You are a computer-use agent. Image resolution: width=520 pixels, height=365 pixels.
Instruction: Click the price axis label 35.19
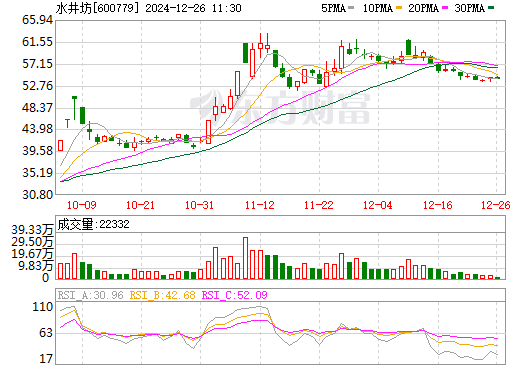click(x=37, y=173)
